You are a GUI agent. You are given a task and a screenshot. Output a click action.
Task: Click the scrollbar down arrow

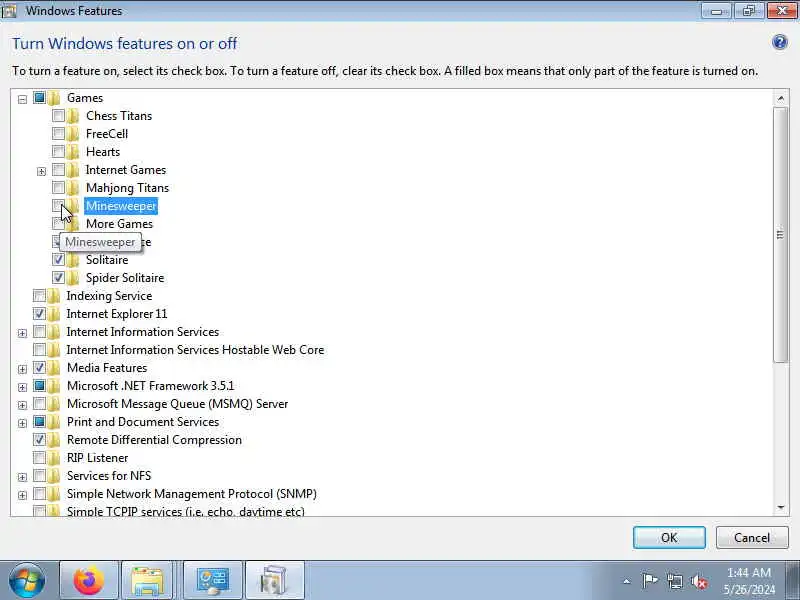click(x=780, y=507)
